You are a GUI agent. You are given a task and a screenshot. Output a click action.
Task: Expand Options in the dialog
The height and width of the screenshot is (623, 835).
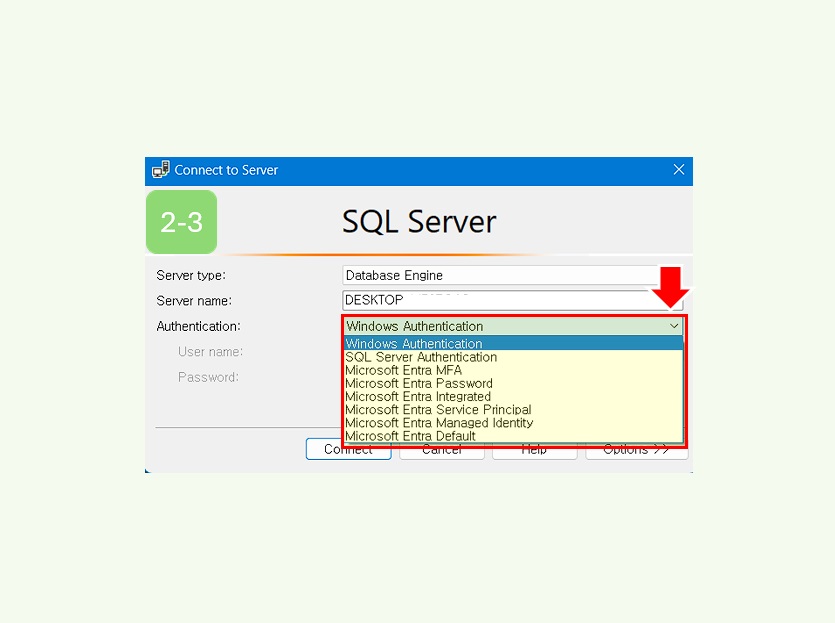click(x=636, y=450)
